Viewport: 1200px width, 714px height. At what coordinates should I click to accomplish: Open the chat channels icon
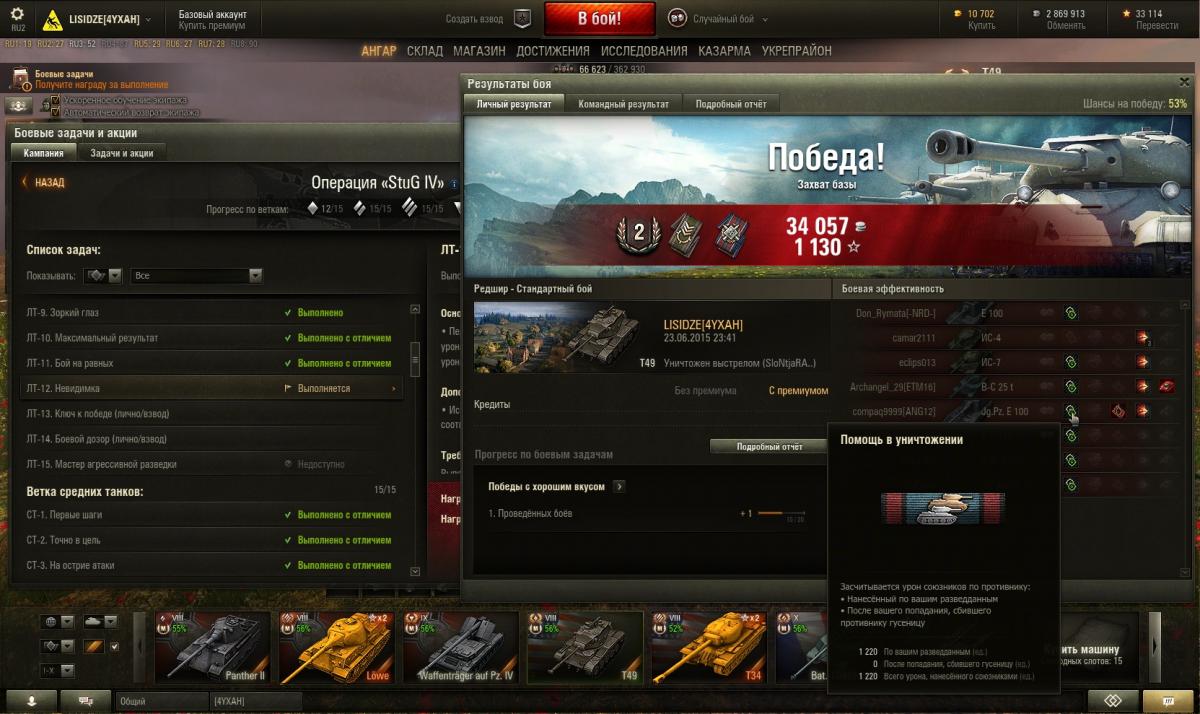pos(86,701)
